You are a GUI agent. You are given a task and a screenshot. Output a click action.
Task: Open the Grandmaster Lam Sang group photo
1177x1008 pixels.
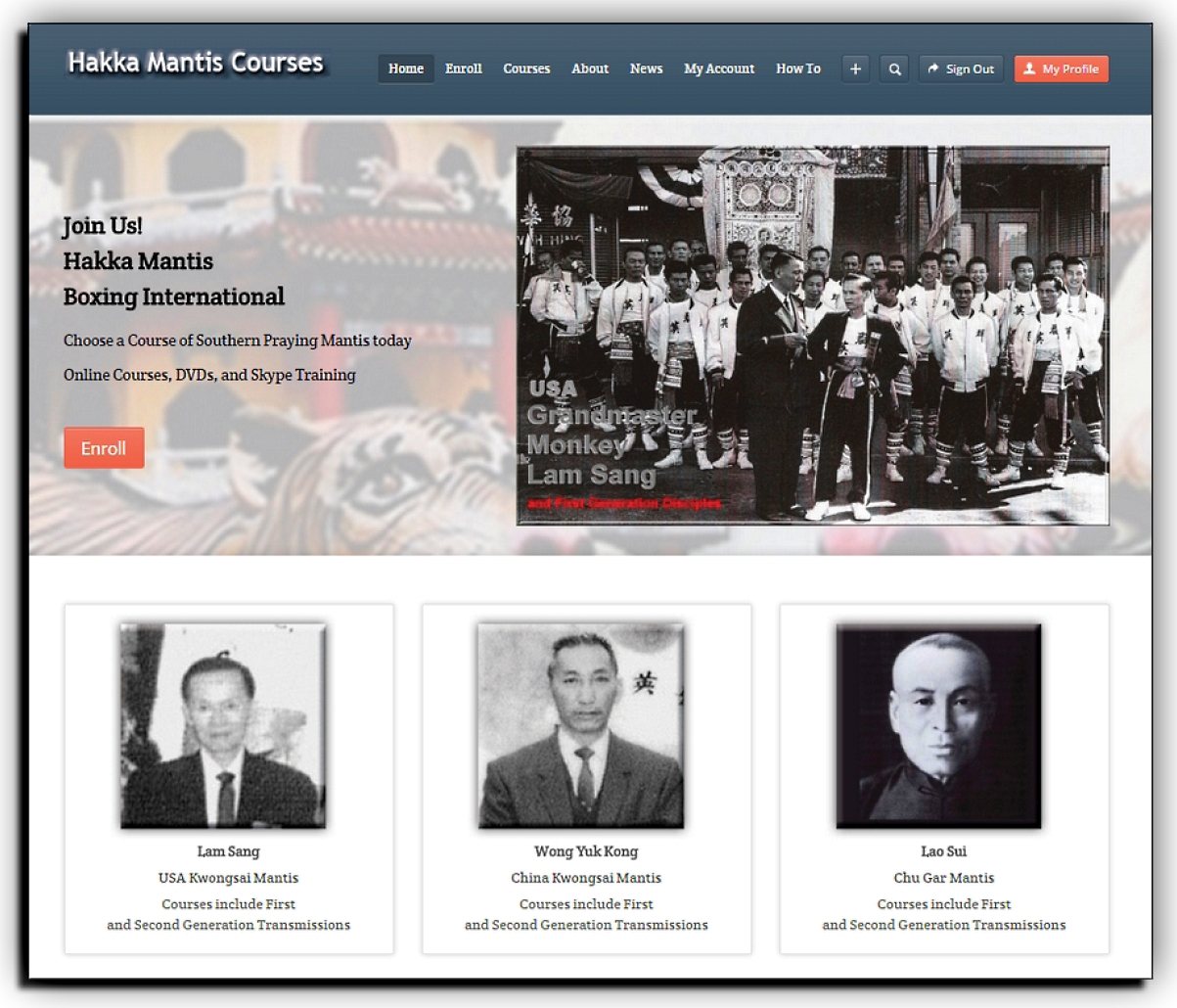click(813, 336)
